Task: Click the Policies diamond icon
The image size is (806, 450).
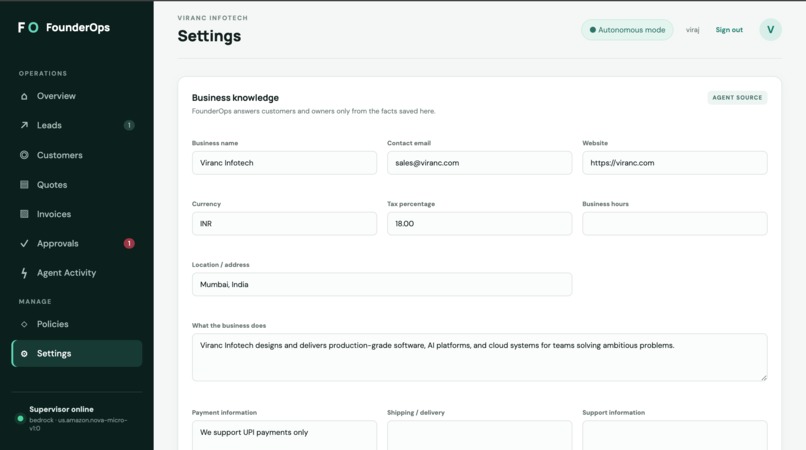Action: point(24,324)
